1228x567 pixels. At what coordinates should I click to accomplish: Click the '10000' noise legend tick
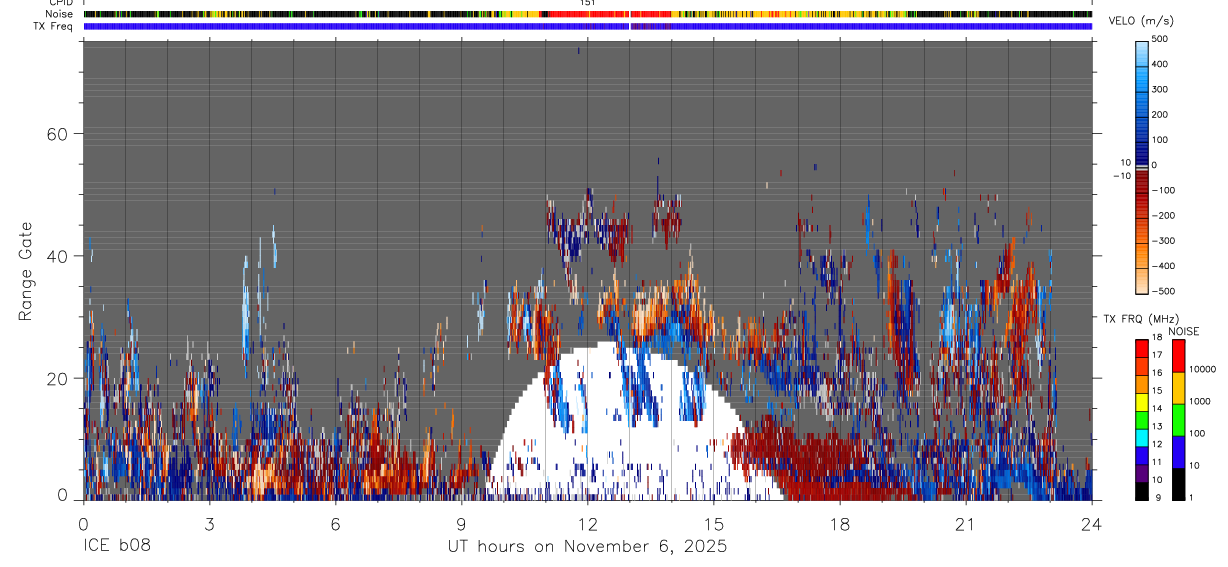coord(1203,368)
